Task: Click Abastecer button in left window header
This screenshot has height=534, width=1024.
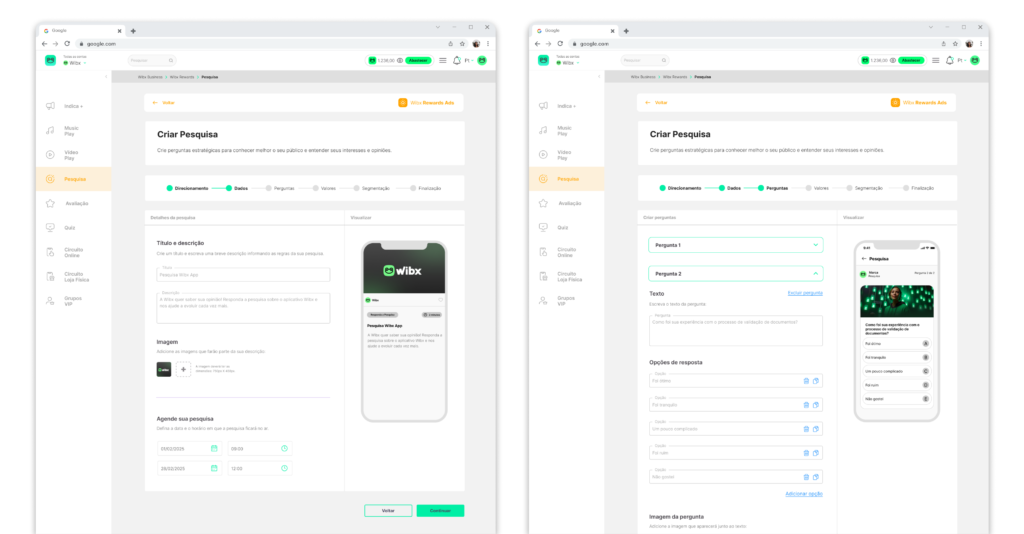Action: (419, 60)
